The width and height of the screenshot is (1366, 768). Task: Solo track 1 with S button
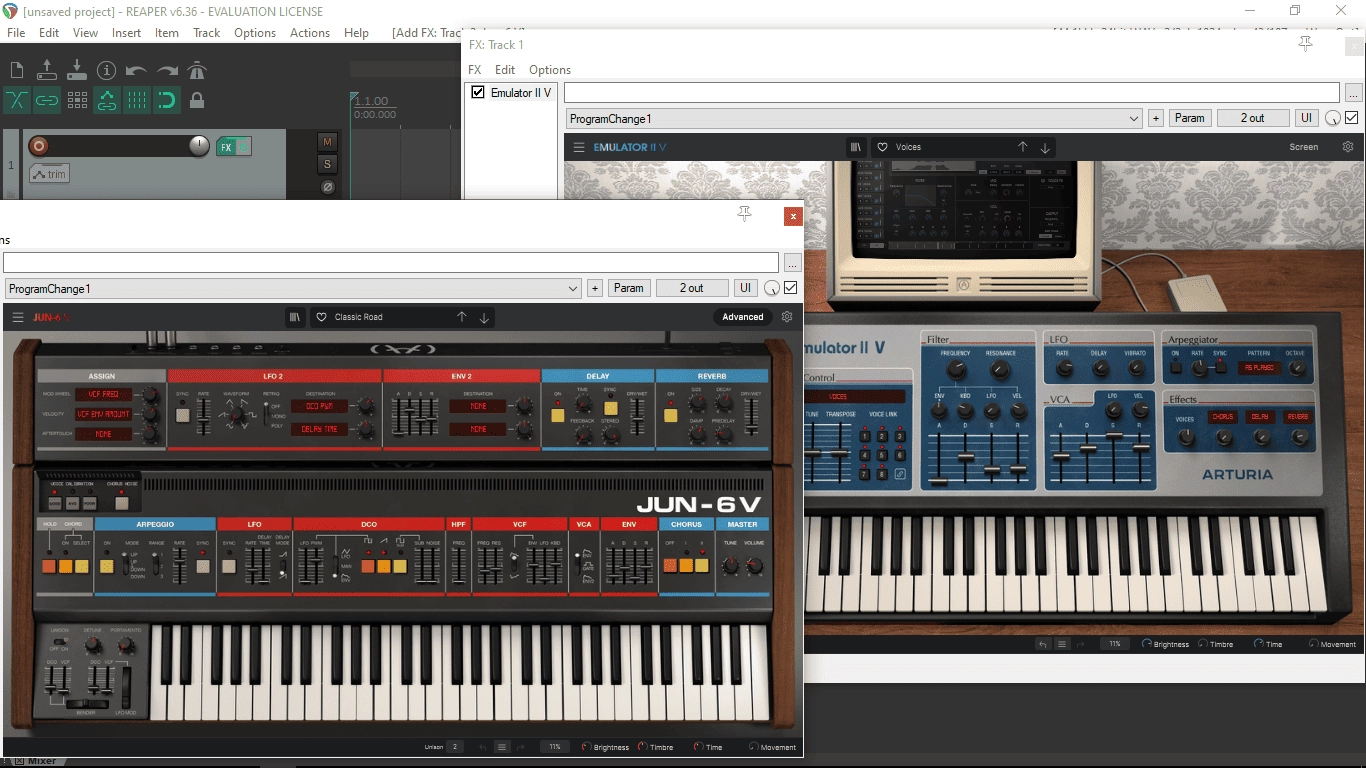(327, 164)
